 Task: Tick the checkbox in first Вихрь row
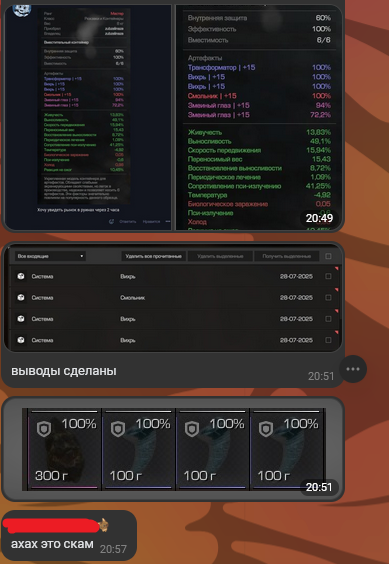(328, 276)
